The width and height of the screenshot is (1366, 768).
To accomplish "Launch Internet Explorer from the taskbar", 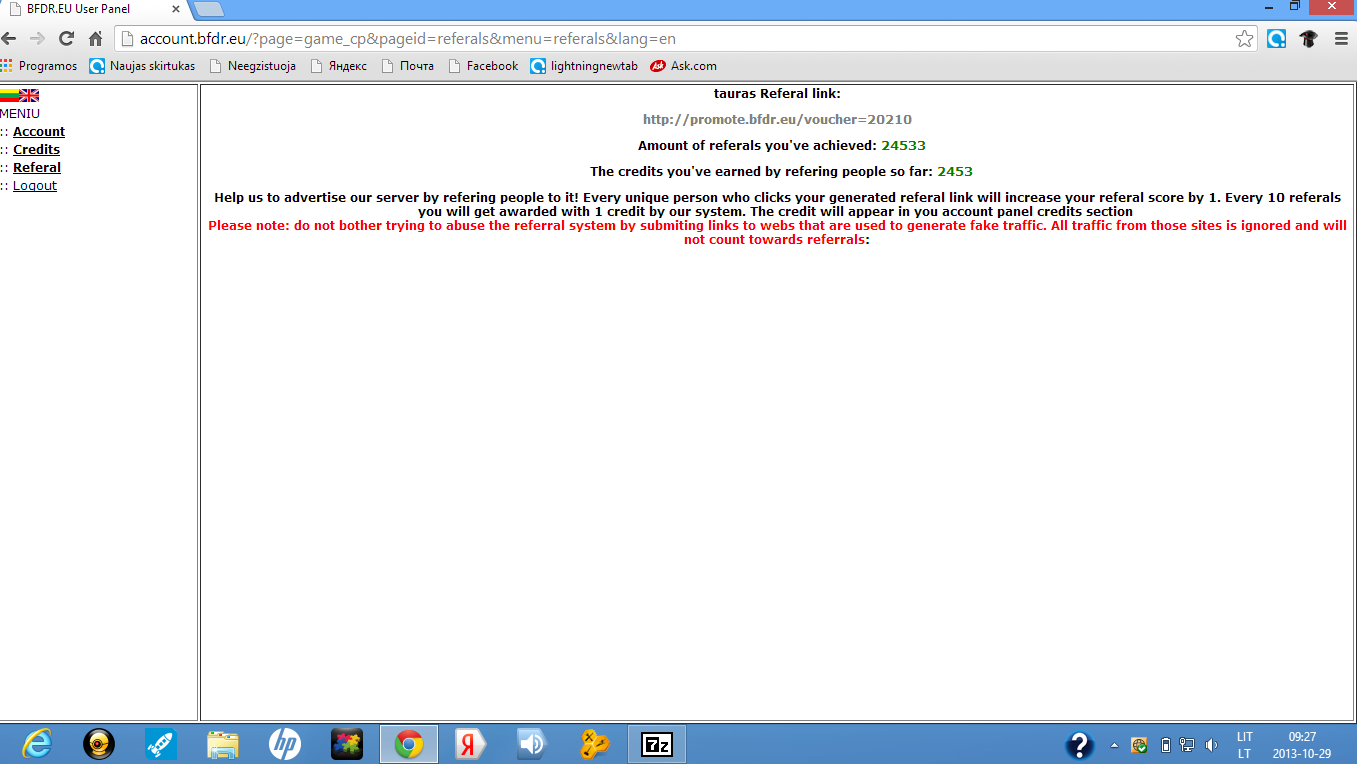I will click(x=37, y=744).
